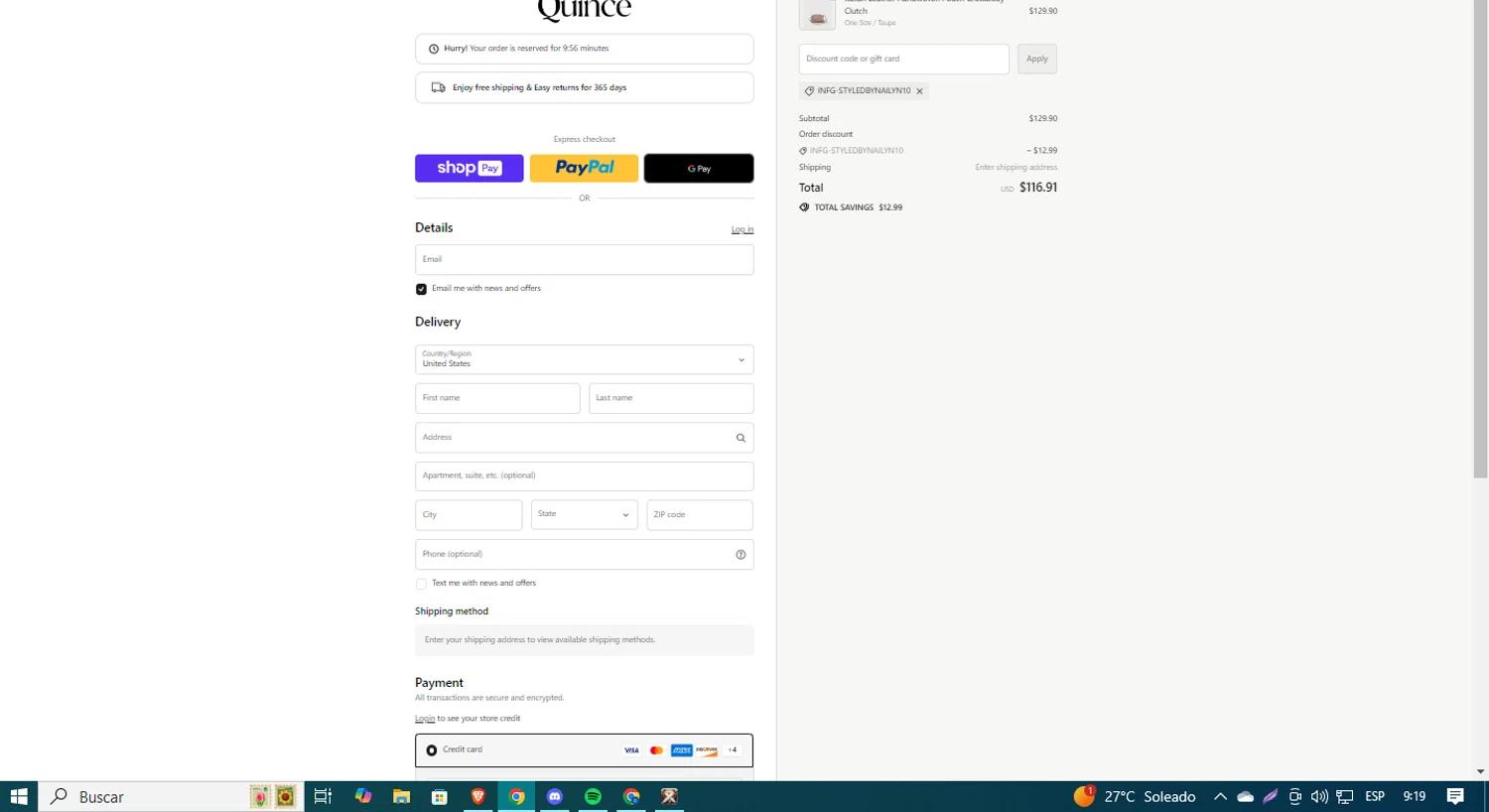1489x812 pixels.
Task: Click the Email input field
Action: tap(584, 260)
